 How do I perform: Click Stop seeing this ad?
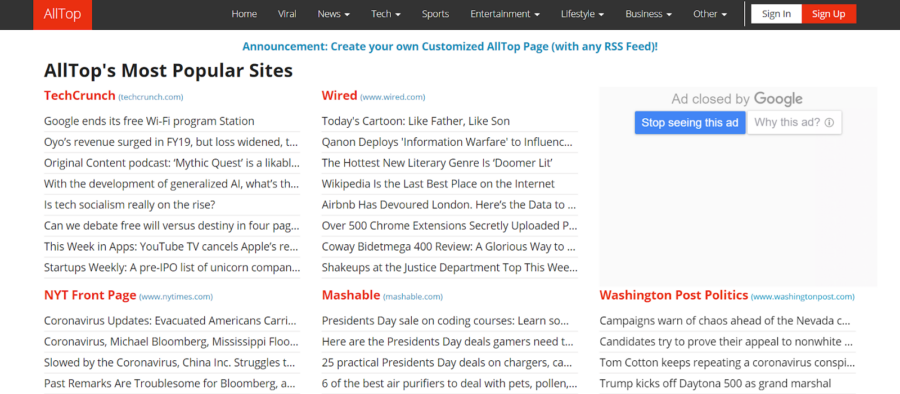pyautogui.click(x=690, y=122)
